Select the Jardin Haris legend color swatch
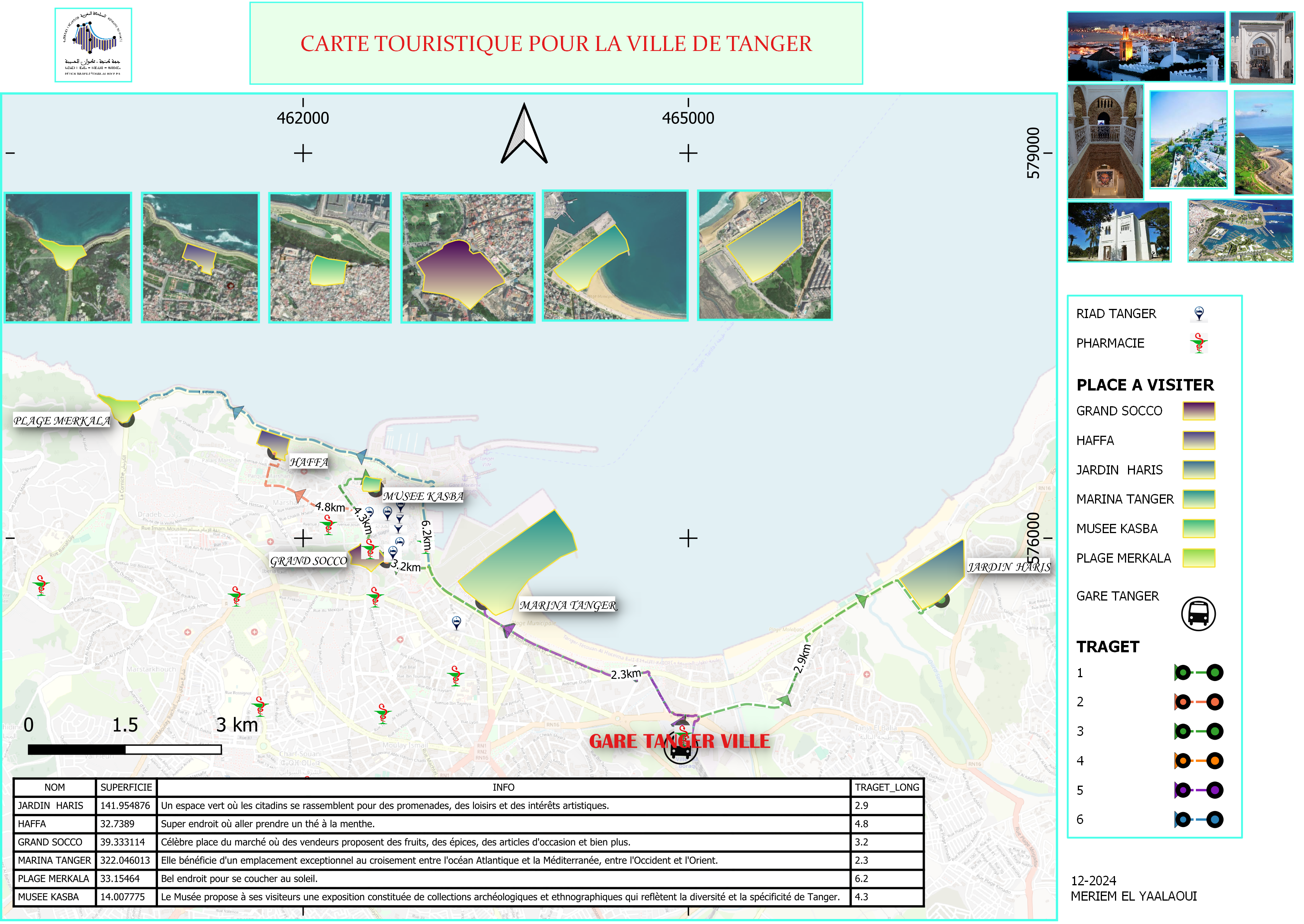The image size is (1304, 924). [x=1199, y=471]
